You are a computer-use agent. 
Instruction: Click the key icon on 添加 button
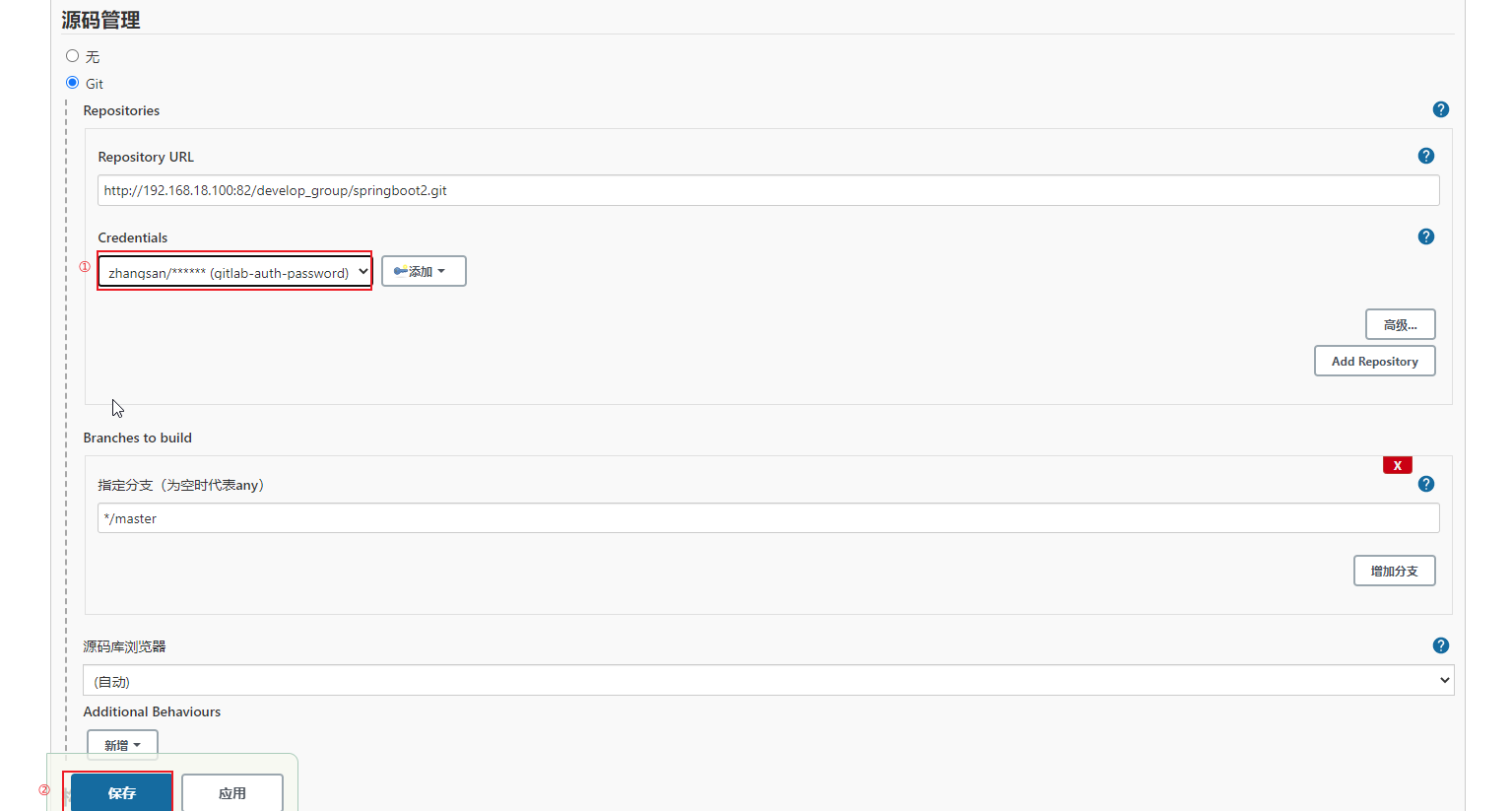401,271
